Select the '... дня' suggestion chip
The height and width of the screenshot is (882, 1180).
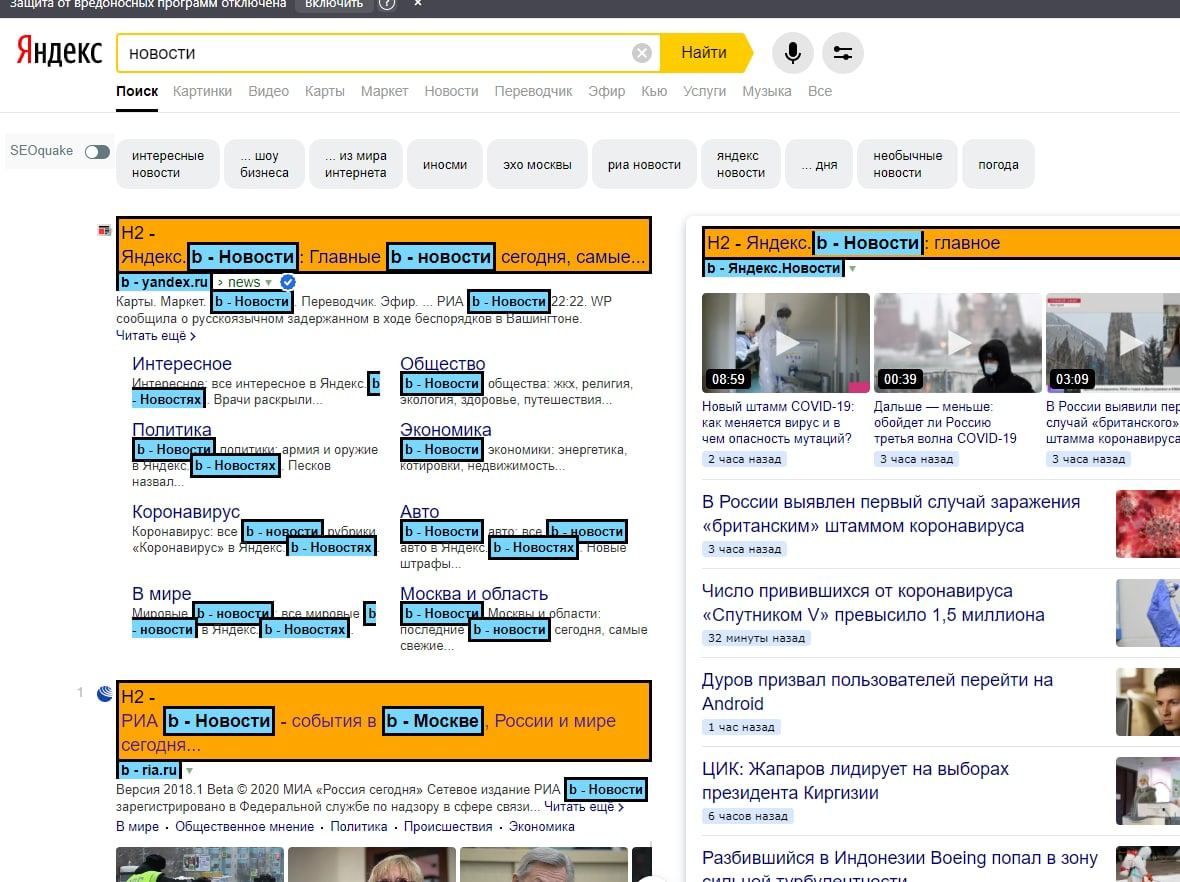819,164
